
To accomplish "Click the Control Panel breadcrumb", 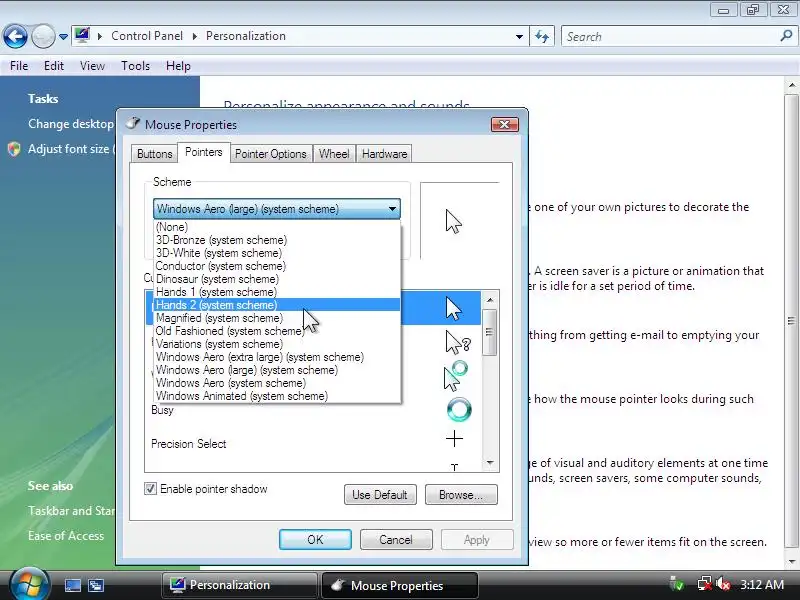I will (147, 36).
